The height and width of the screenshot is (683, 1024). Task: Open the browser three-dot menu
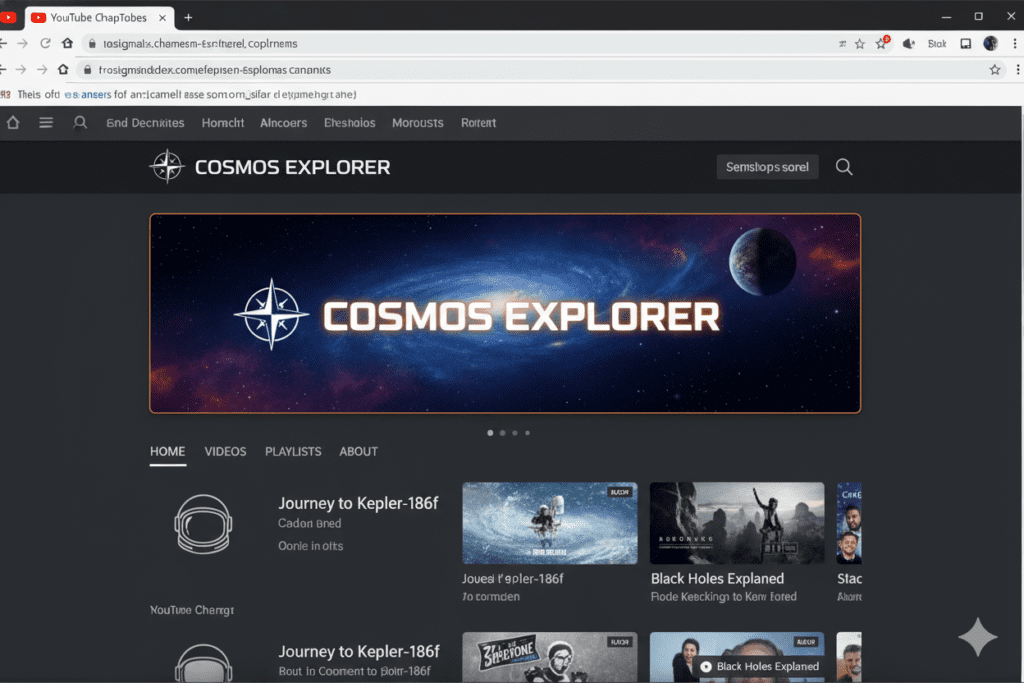pyautogui.click(x=1013, y=43)
